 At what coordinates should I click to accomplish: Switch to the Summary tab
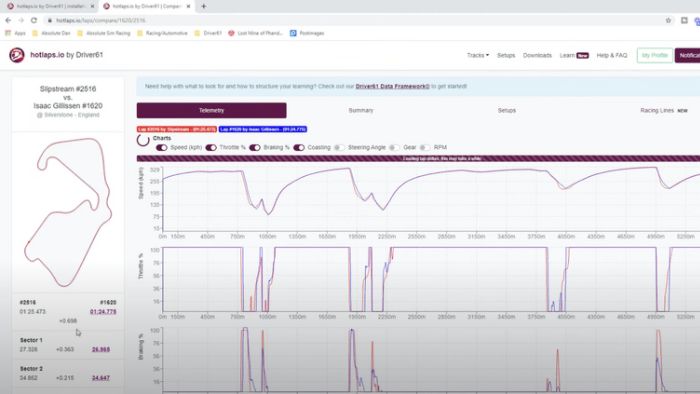[x=361, y=110]
